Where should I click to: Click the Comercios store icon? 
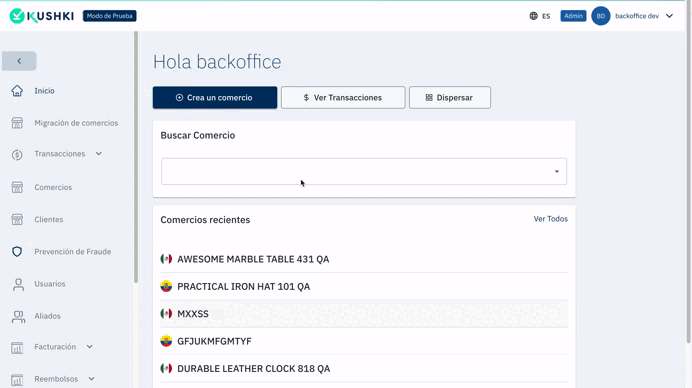coord(17,187)
